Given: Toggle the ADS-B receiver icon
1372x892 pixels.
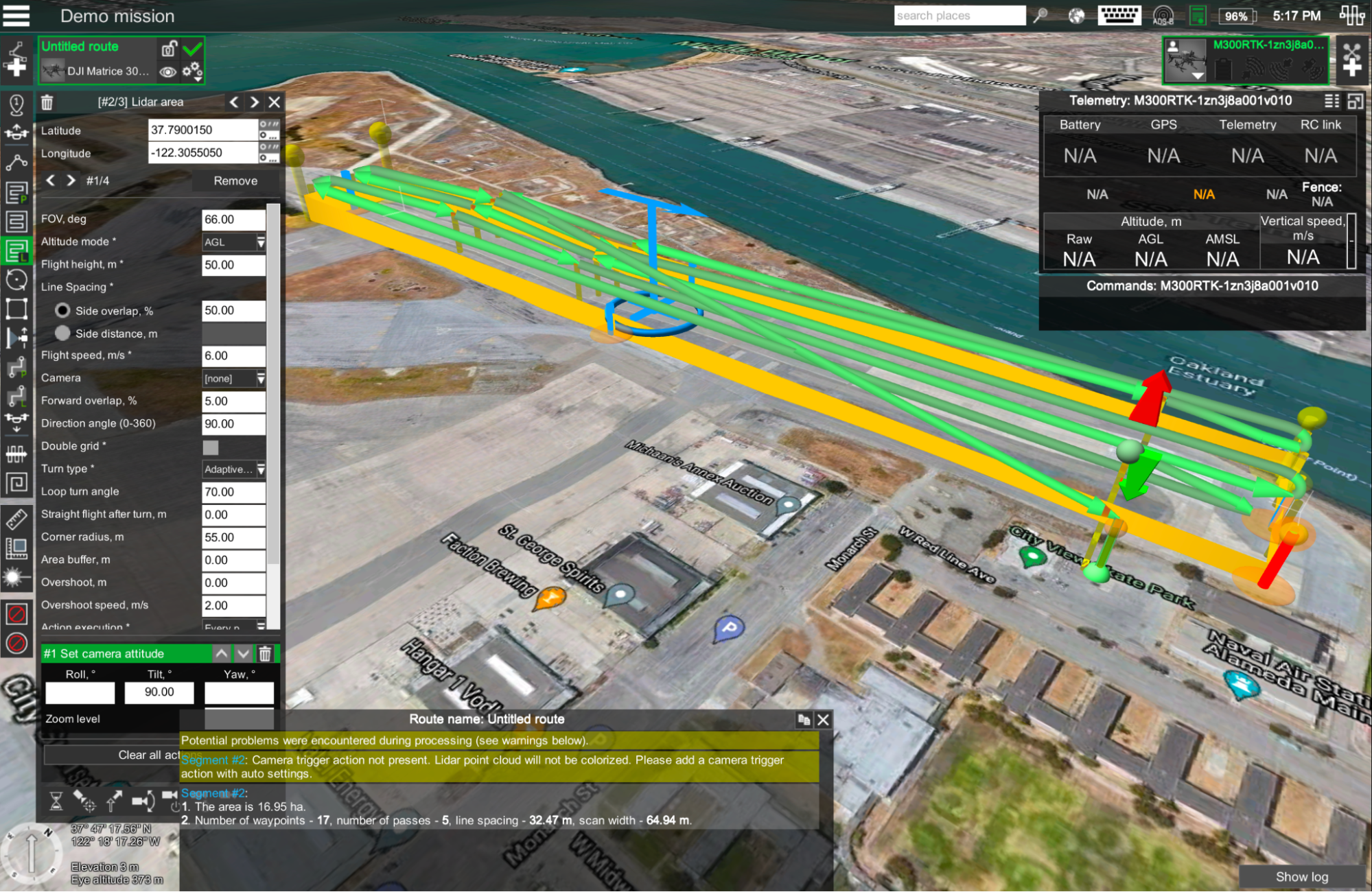Looking at the screenshot, I should (x=1163, y=15).
